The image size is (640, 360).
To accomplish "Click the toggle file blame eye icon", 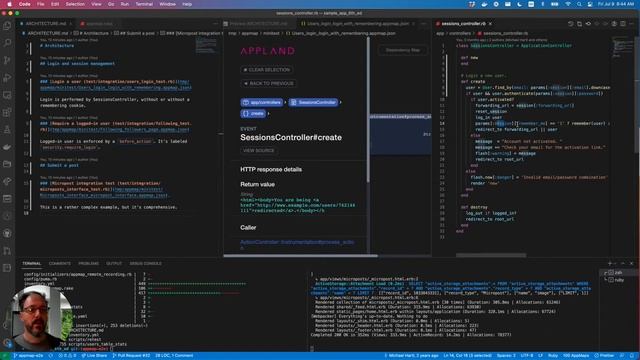I will pyautogui.click(x=588, y=24).
